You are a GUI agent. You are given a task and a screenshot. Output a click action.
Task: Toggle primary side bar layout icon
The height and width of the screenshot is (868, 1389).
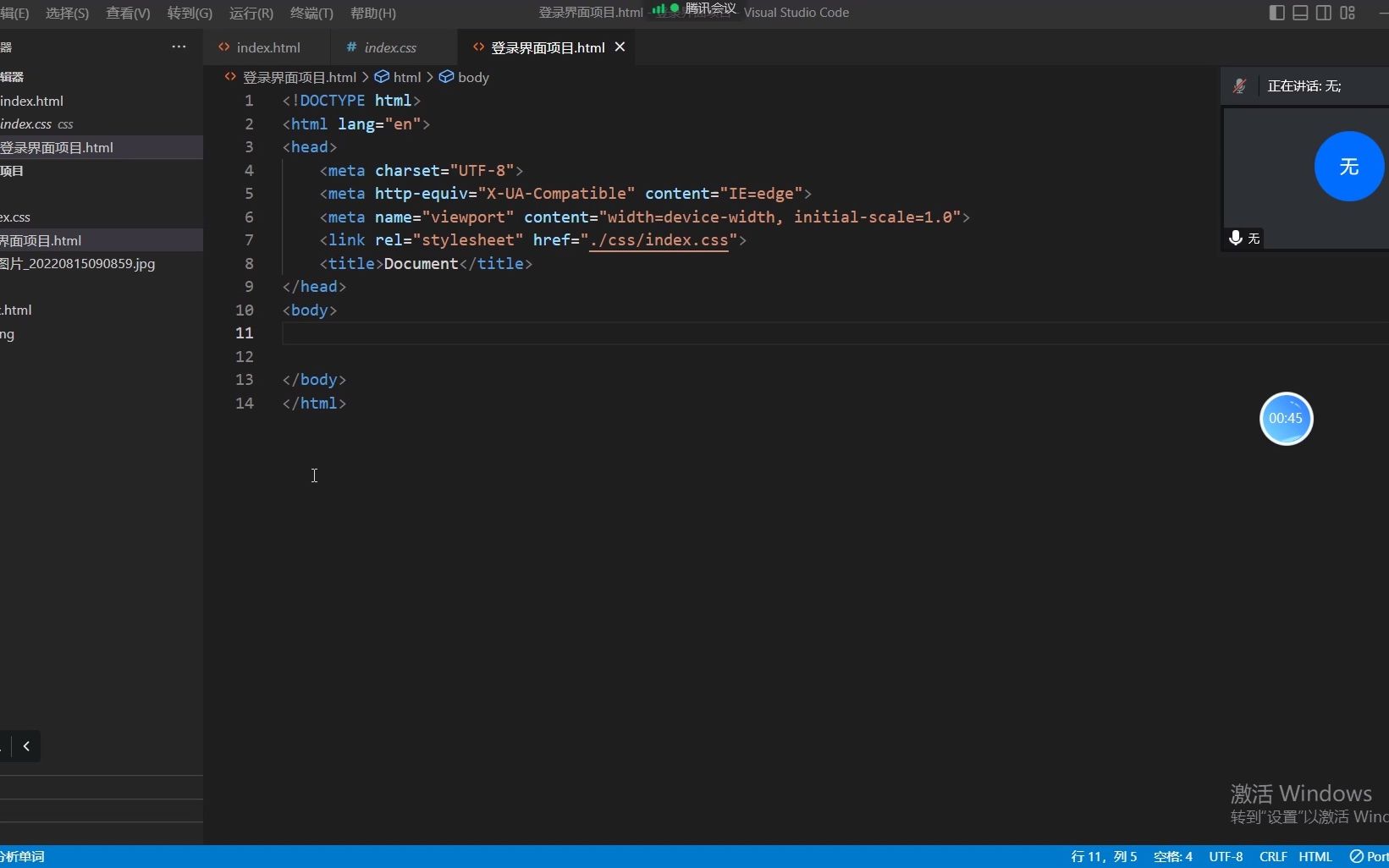[1277, 13]
